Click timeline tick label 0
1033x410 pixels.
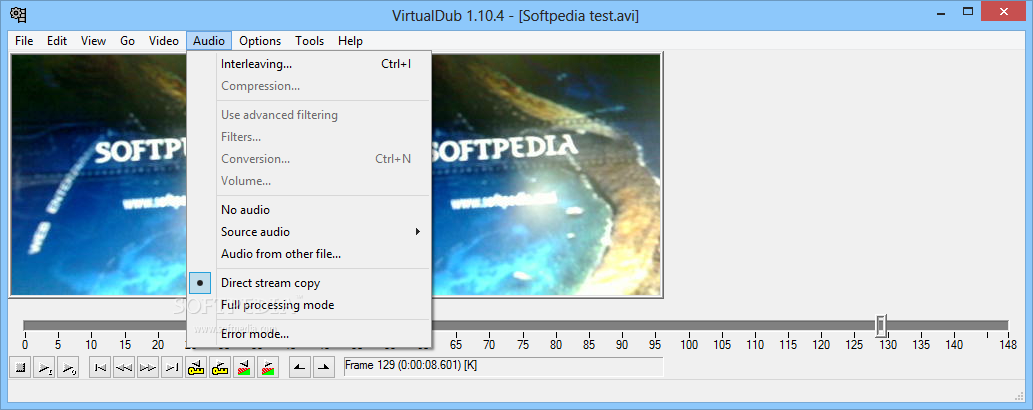[25, 345]
